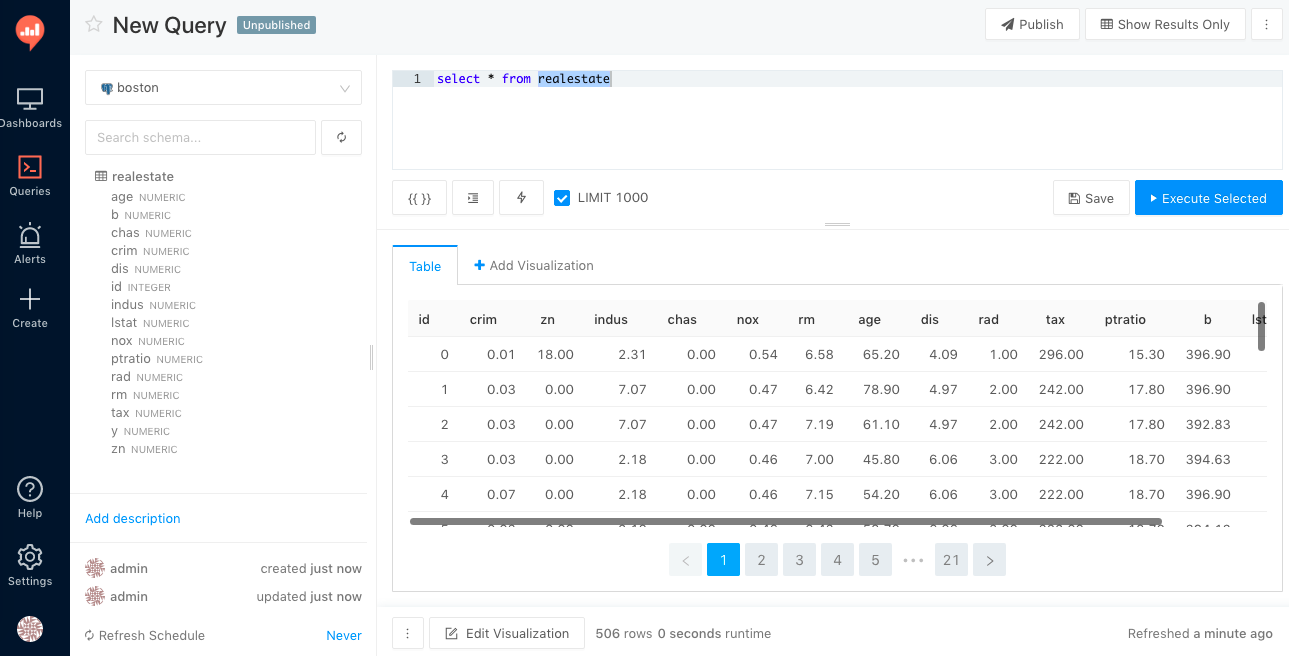Screen dimensions: 1289x656
Task: Go to the next results page
Action: (x=989, y=560)
